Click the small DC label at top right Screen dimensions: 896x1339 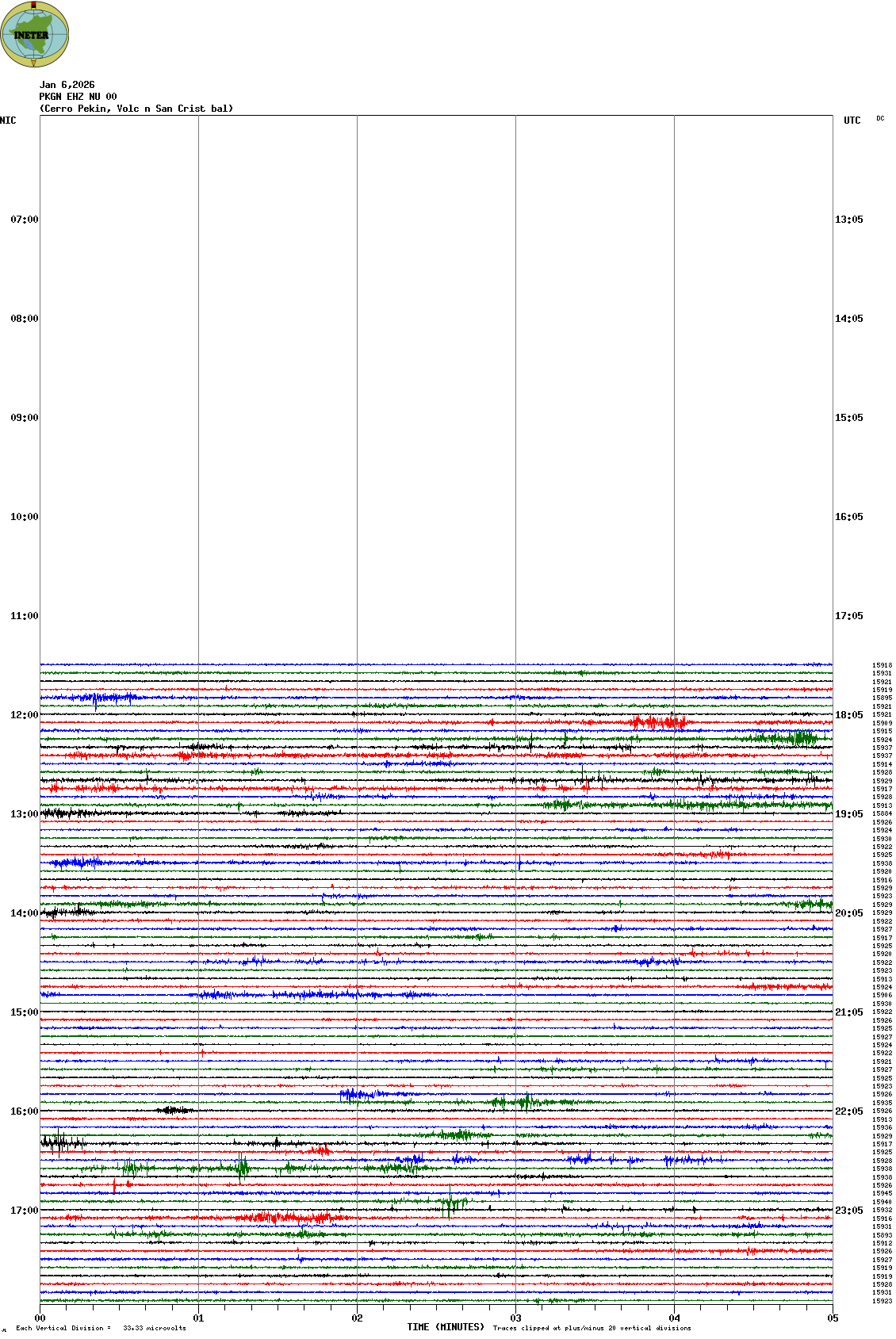(880, 119)
